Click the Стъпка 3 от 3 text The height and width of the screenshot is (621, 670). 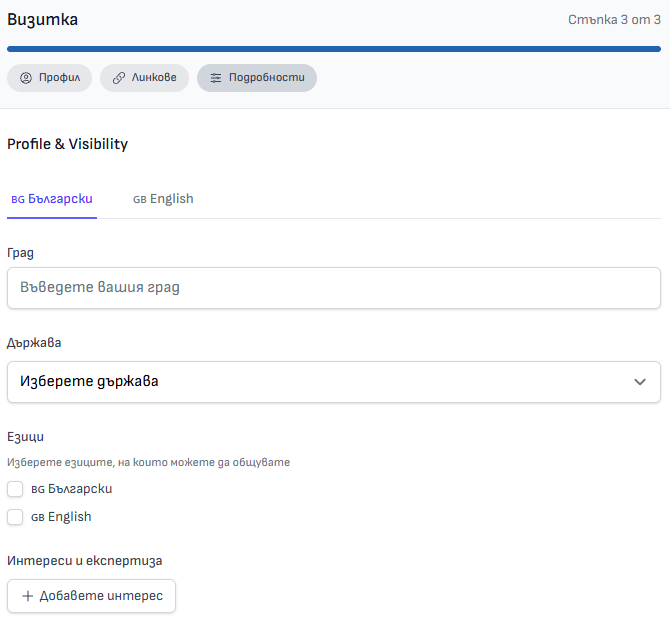[x=614, y=20]
